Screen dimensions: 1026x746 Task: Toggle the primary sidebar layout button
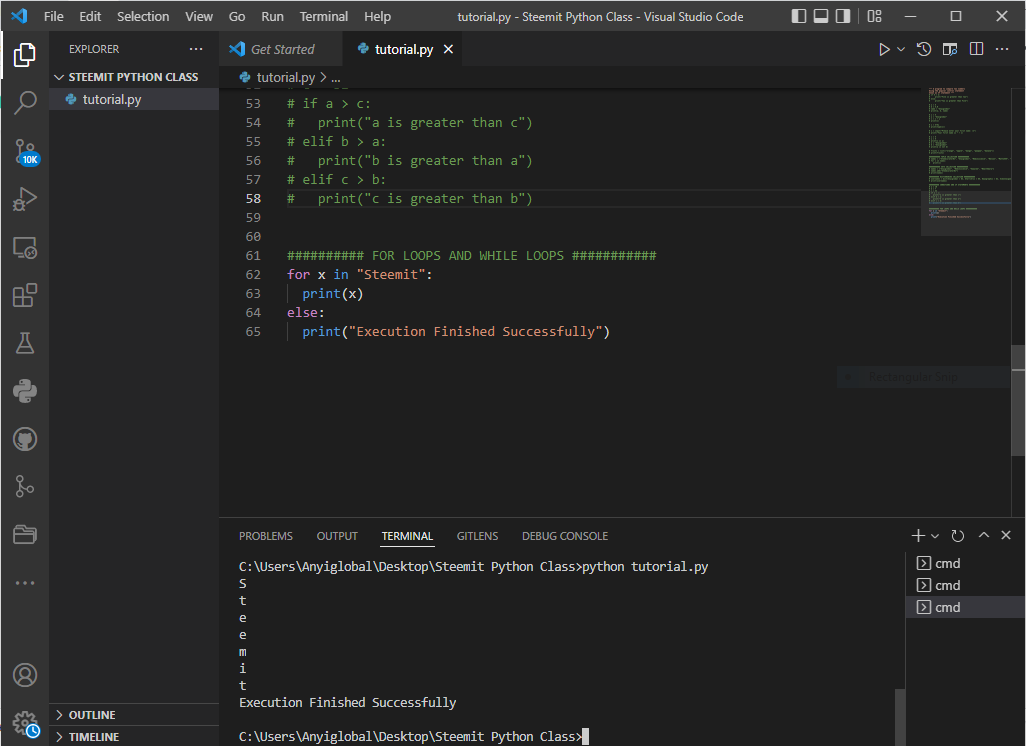click(799, 17)
